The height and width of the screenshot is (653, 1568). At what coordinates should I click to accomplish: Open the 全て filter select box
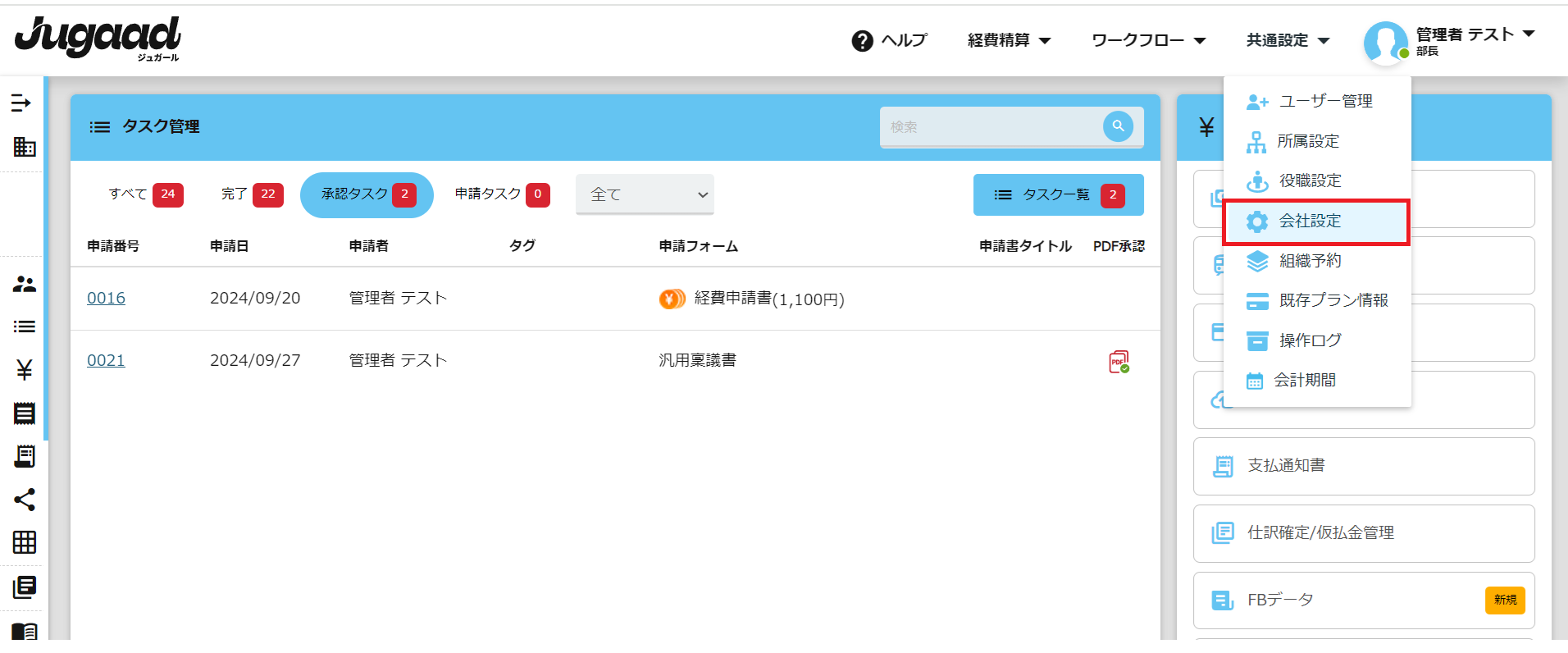click(x=645, y=194)
